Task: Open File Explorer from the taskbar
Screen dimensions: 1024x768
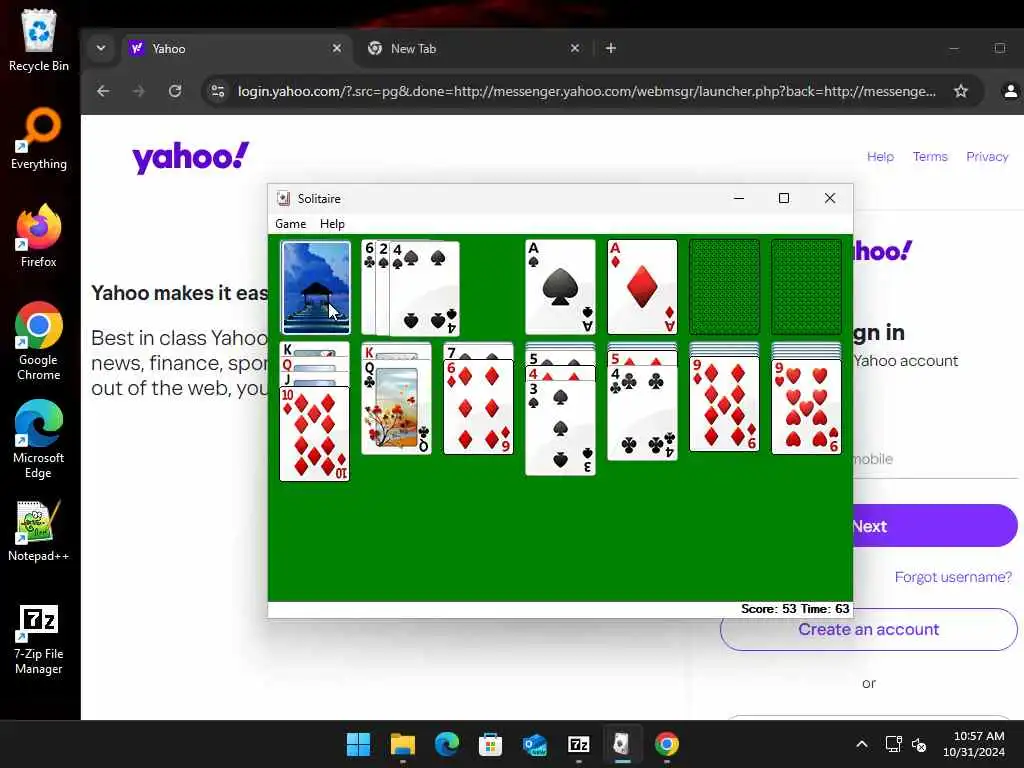Action: (403, 744)
